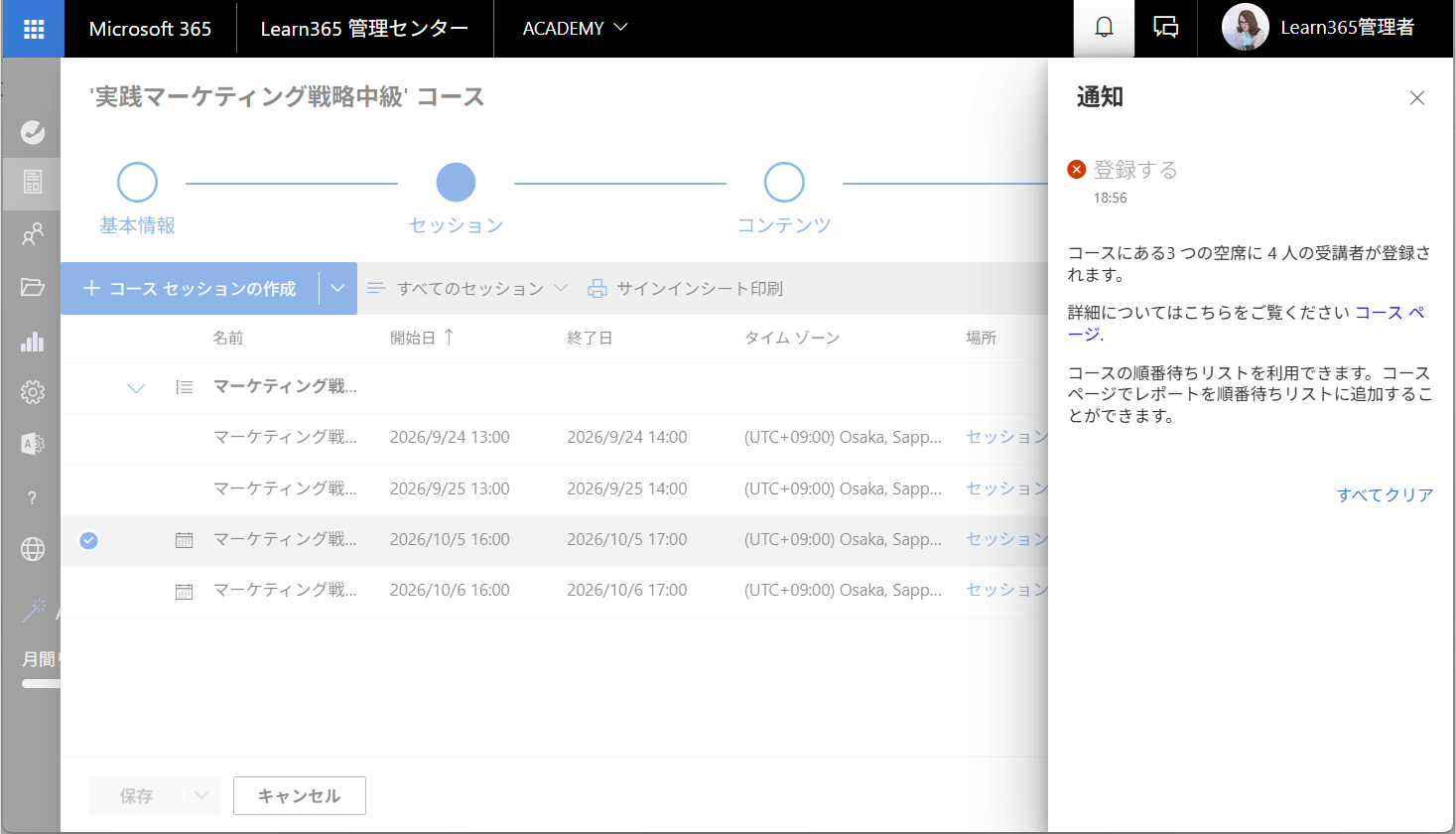
Task: Go to the セッション step
Action: tap(456, 200)
